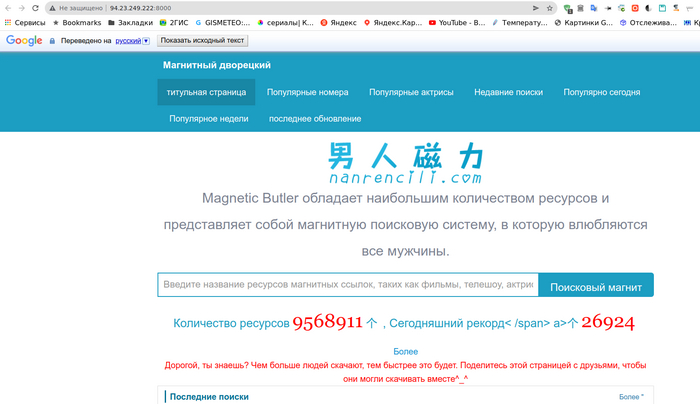Focus the magnet resource search field
This screenshot has width=700, height=404.
click(348, 284)
